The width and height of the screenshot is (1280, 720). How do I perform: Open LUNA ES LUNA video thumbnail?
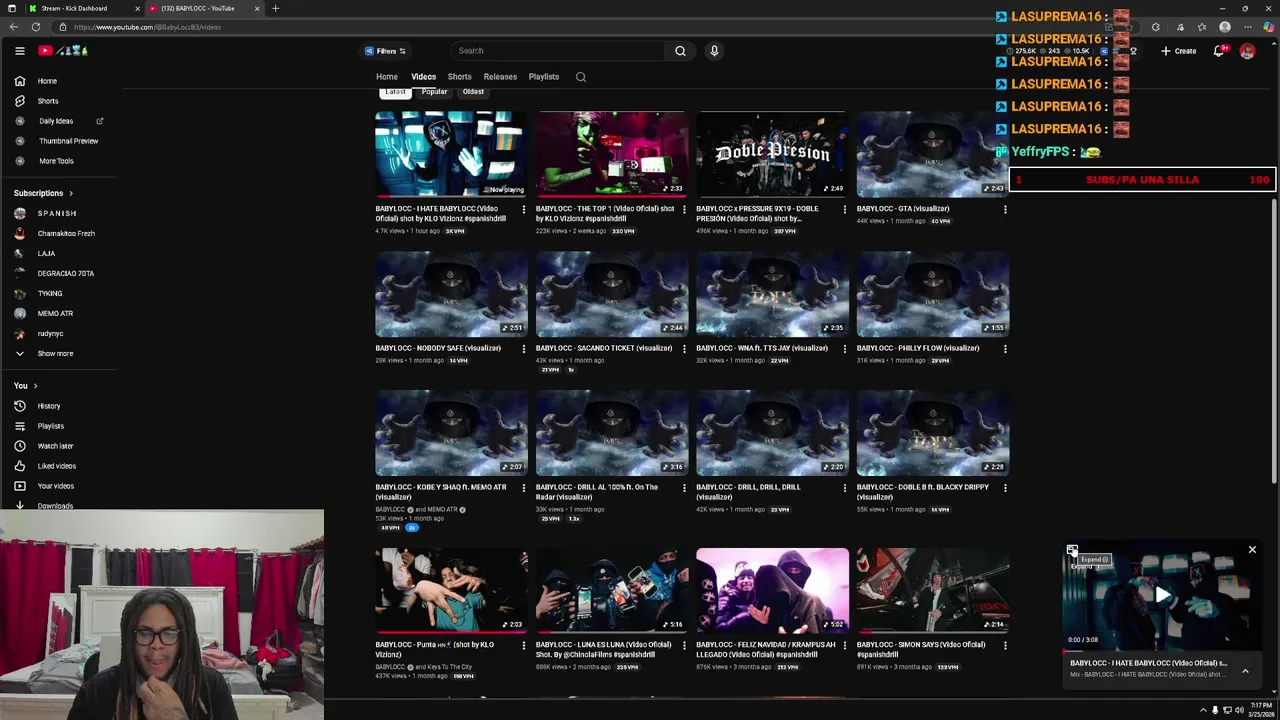[612, 590]
